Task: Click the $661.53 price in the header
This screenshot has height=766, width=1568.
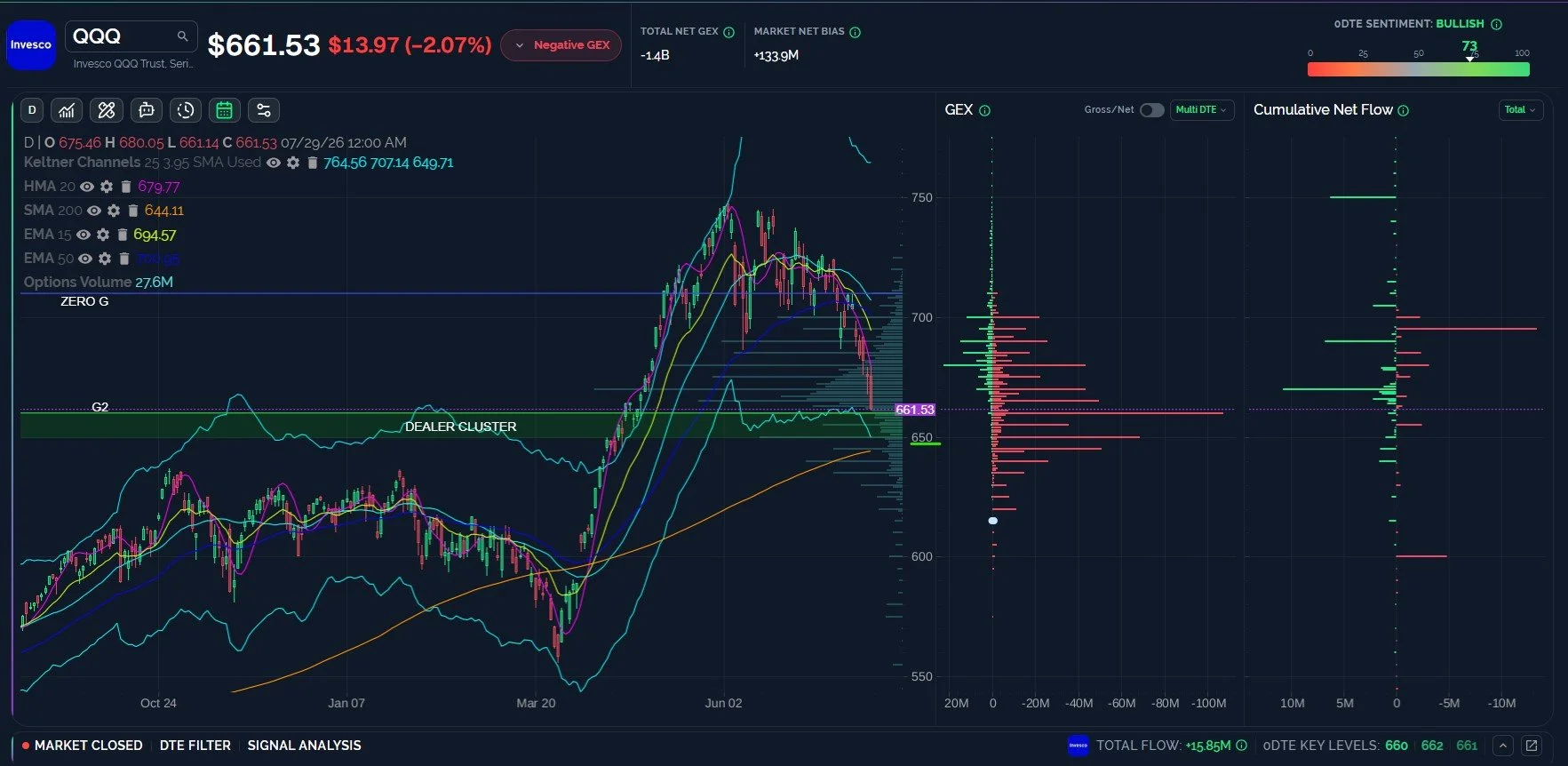Action: (263, 45)
